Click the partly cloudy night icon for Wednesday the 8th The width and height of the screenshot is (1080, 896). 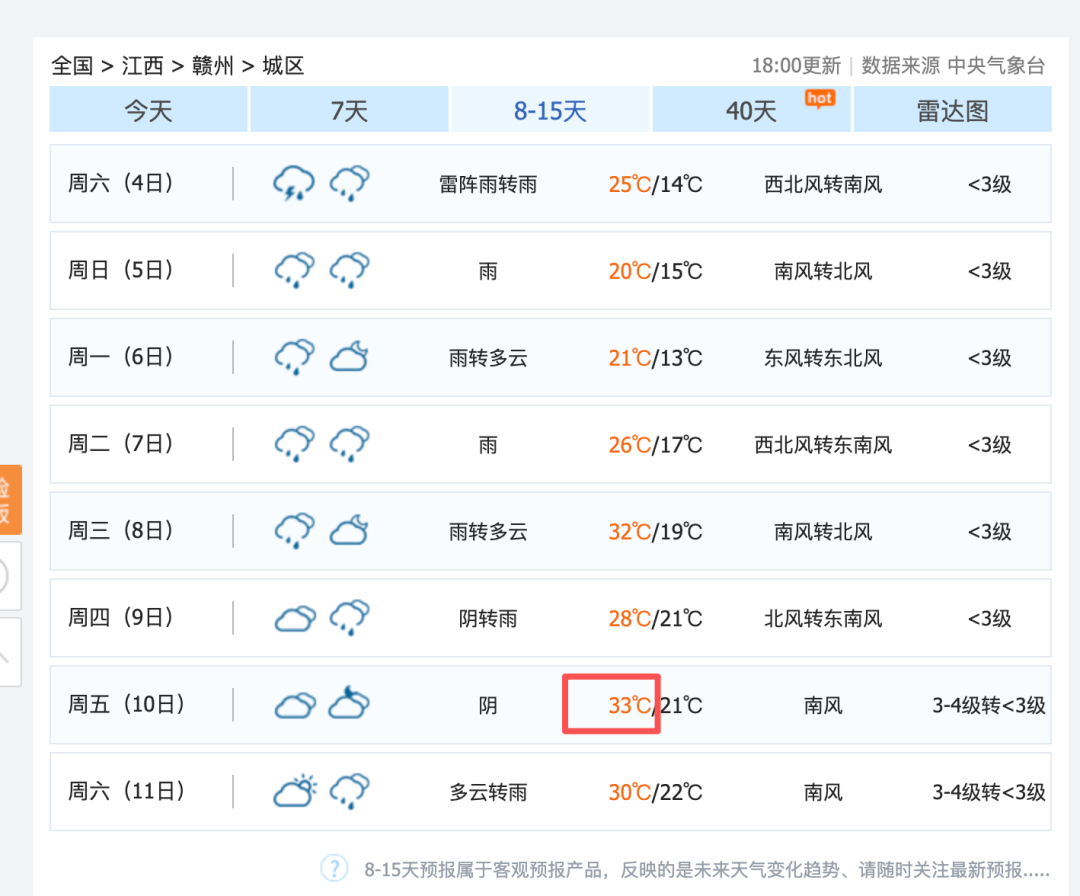point(349,531)
